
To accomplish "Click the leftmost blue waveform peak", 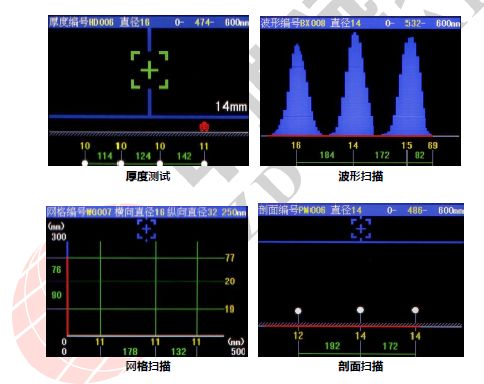I will (297, 89).
